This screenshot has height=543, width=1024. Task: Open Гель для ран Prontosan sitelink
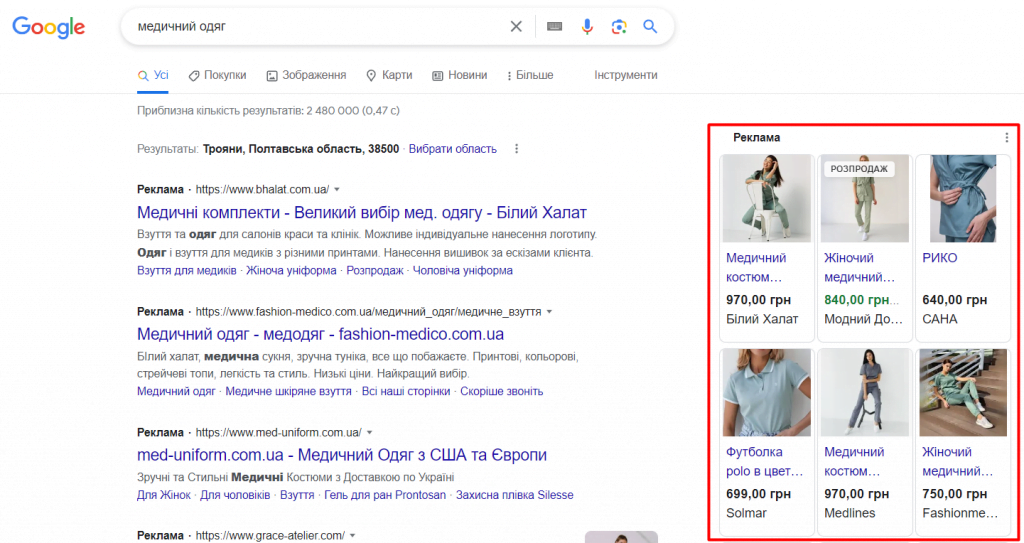[x=385, y=495]
